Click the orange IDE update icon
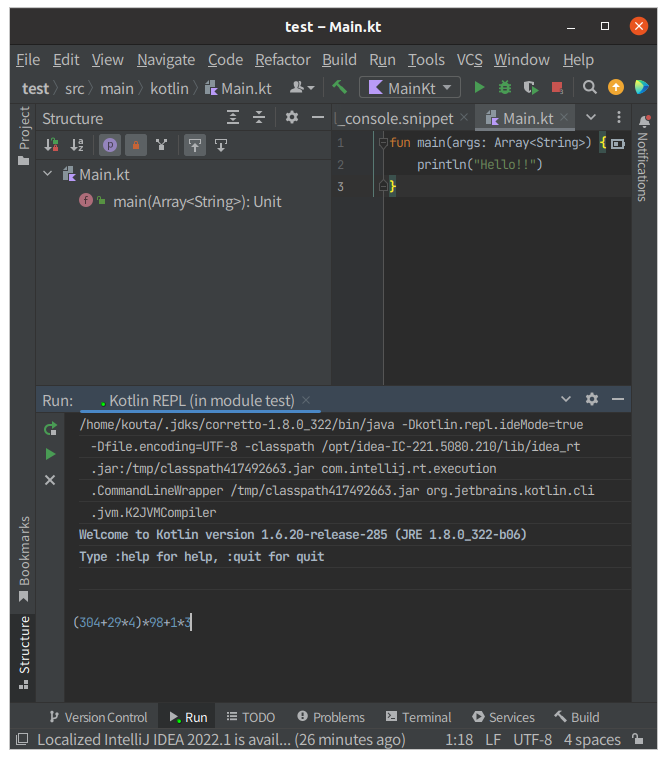This screenshot has height=759, width=667. (616, 88)
